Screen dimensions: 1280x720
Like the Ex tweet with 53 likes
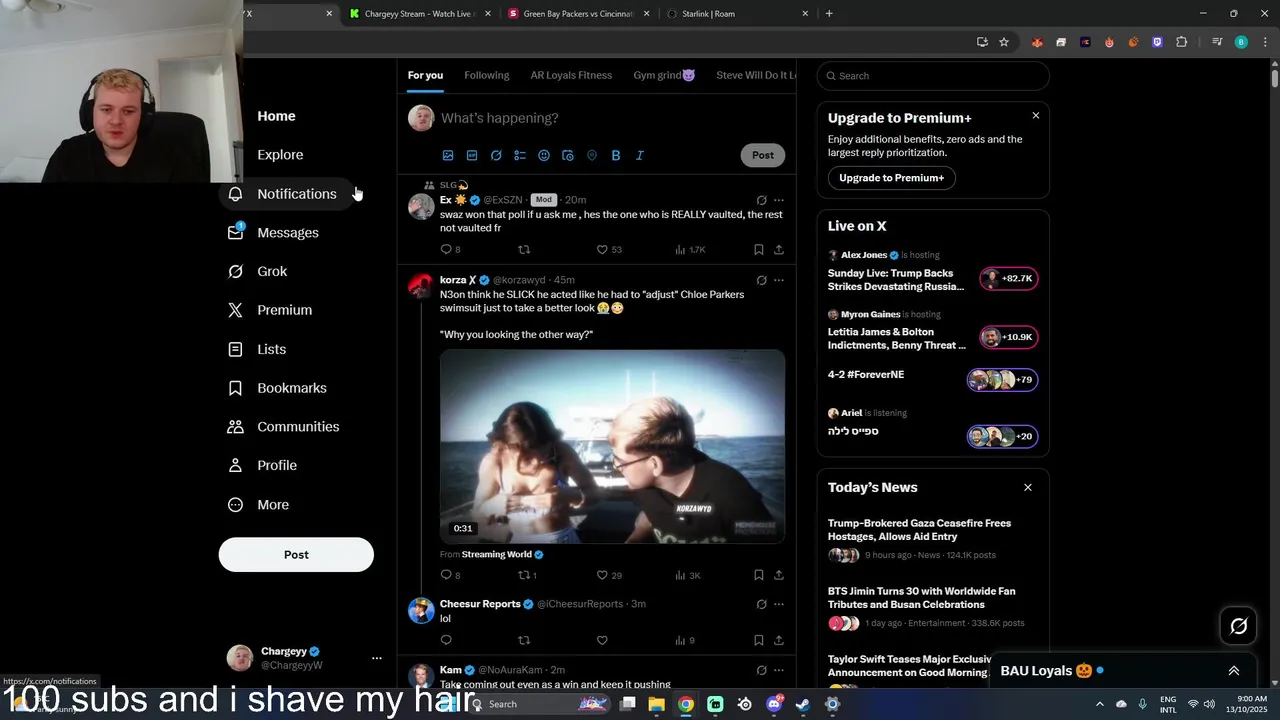point(602,249)
